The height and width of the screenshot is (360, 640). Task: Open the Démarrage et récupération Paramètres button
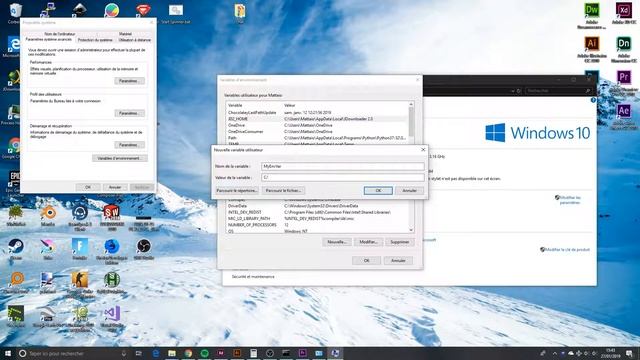pos(129,145)
